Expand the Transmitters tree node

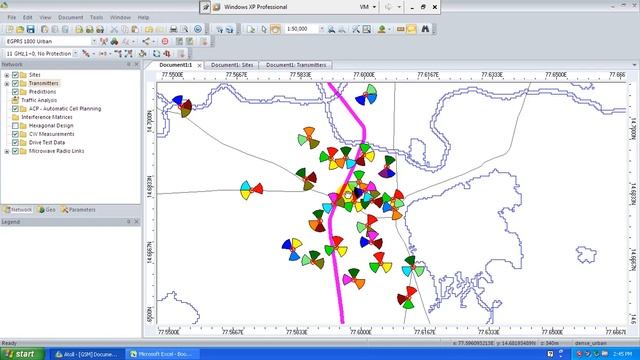tap(7, 84)
